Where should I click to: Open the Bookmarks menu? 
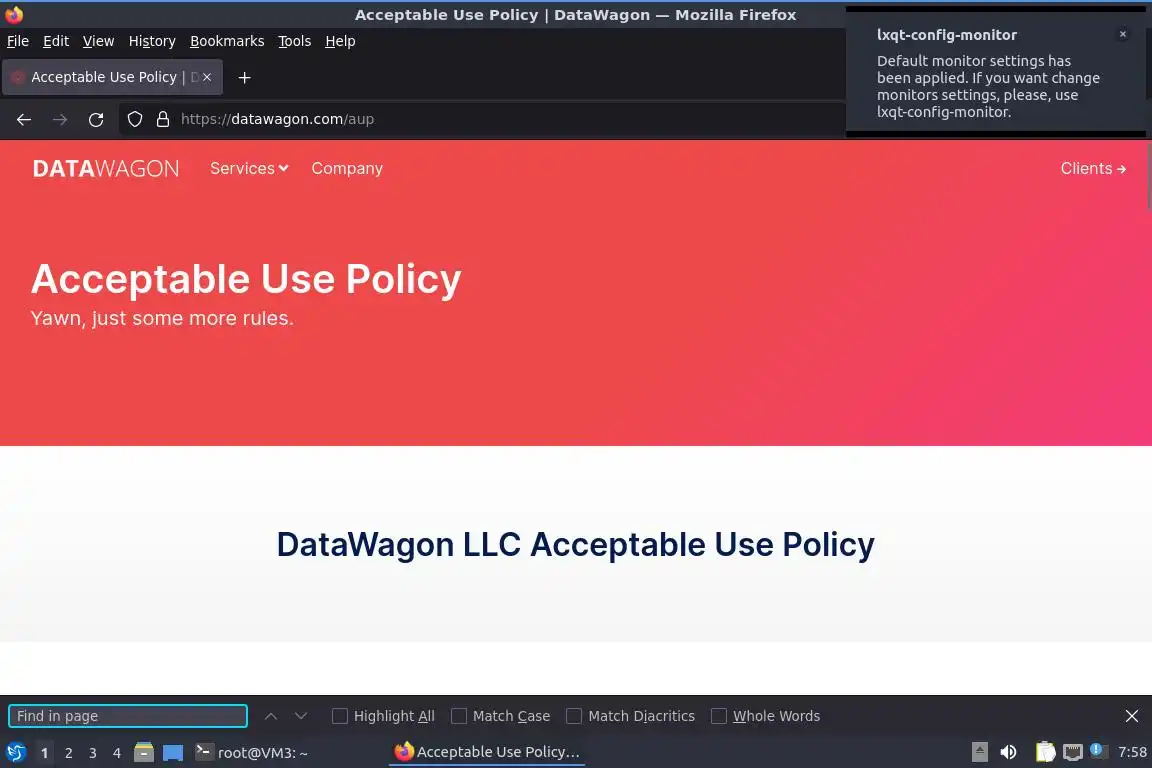[x=227, y=41]
